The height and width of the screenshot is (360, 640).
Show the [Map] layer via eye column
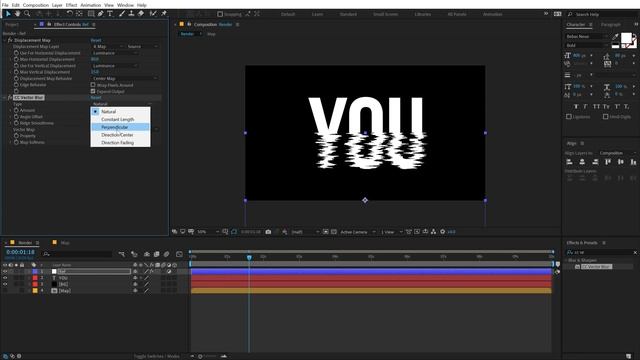[x=5, y=291]
